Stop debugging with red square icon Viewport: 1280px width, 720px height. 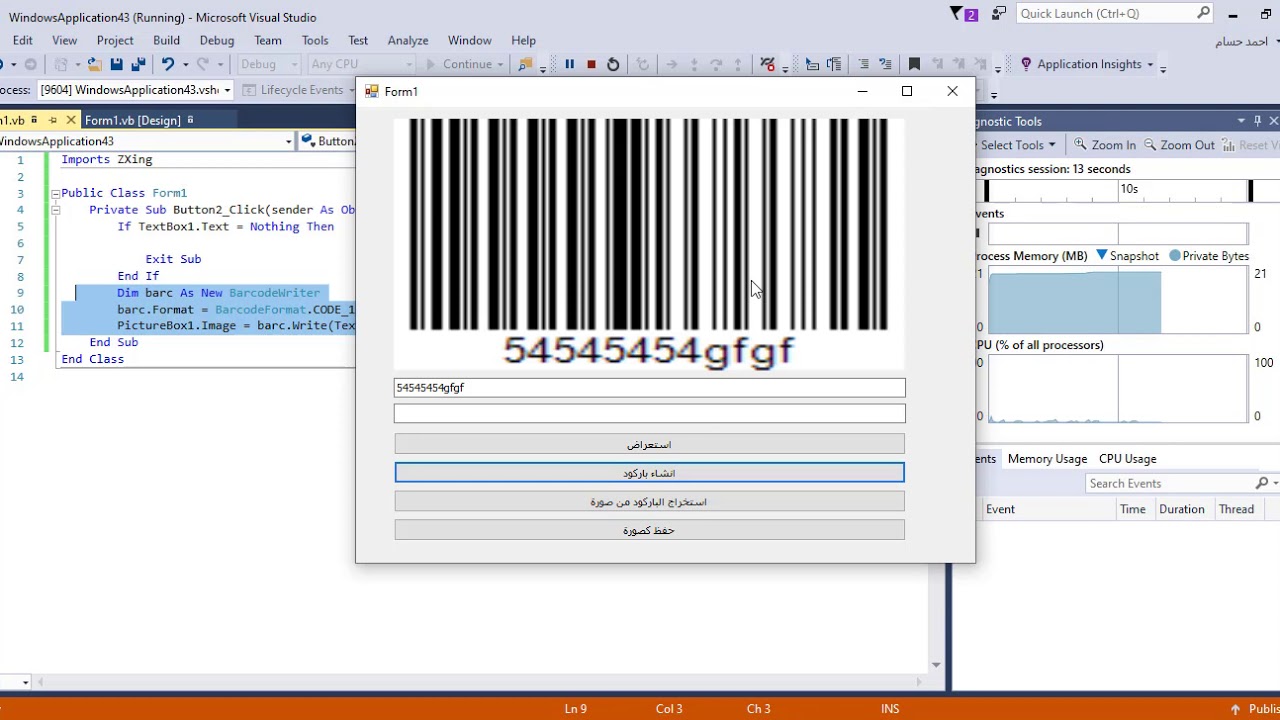pos(591,64)
